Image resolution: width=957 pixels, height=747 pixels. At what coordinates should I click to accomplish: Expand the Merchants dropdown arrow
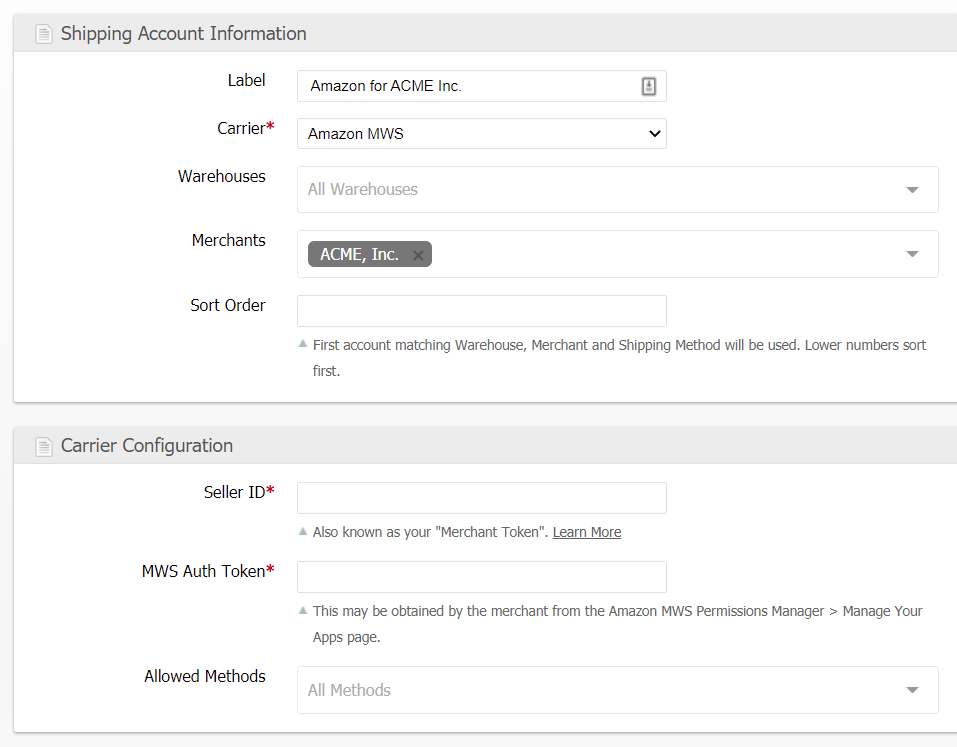pyautogui.click(x=912, y=254)
